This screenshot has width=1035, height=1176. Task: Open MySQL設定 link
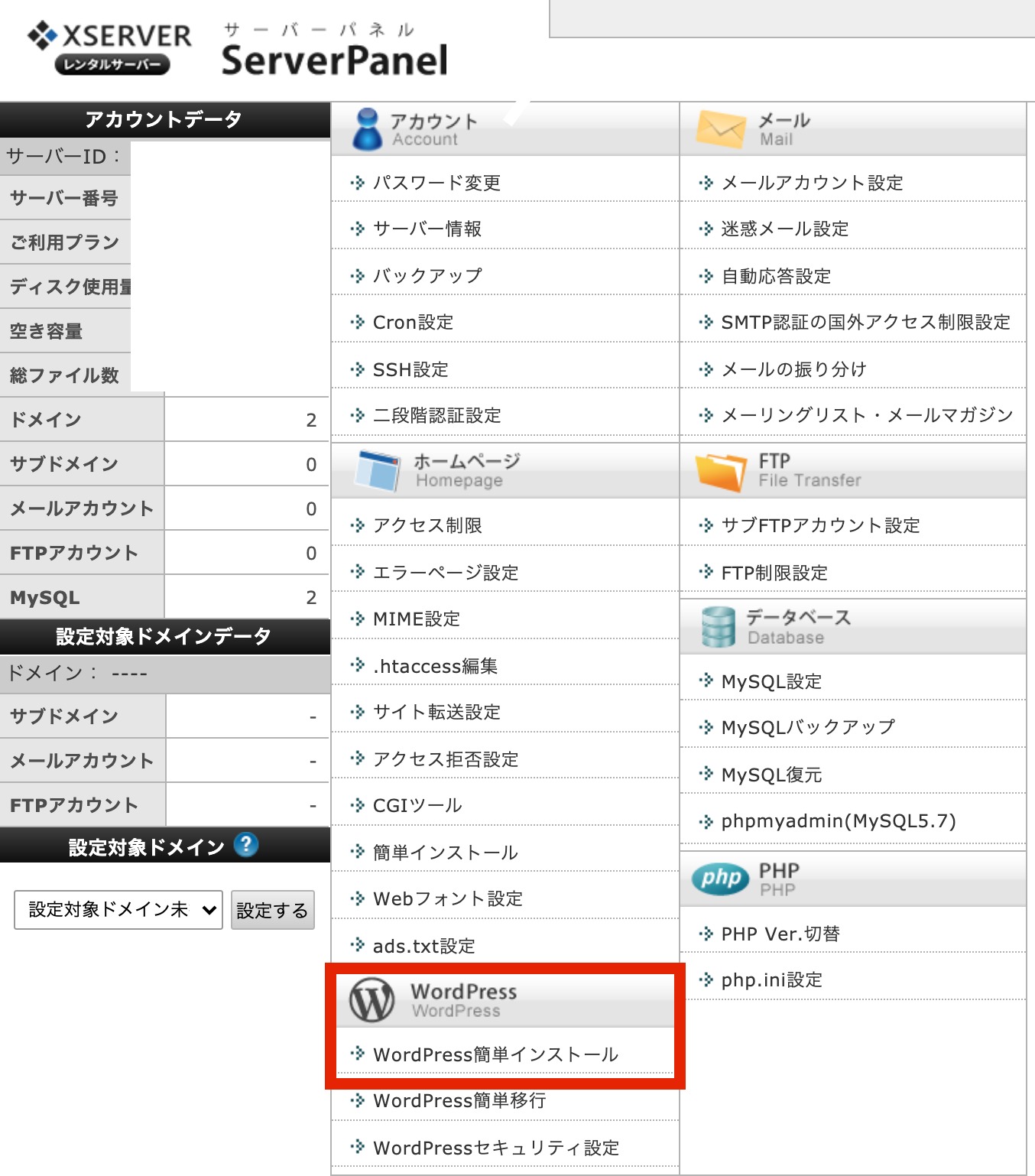pyautogui.click(x=771, y=681)
